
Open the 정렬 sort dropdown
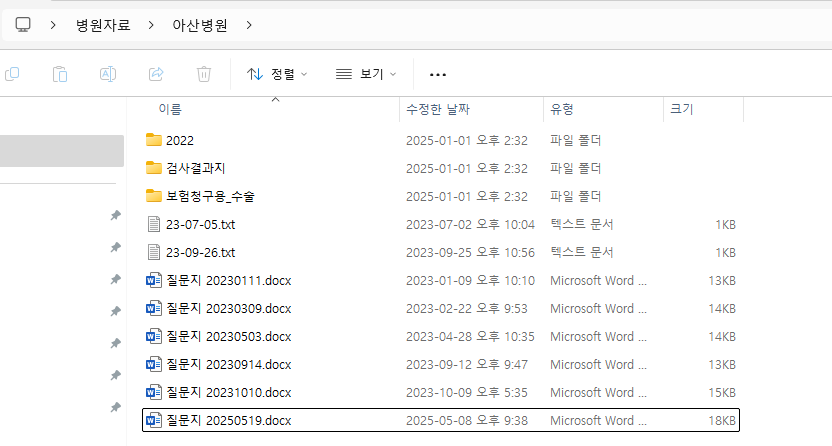277,74
